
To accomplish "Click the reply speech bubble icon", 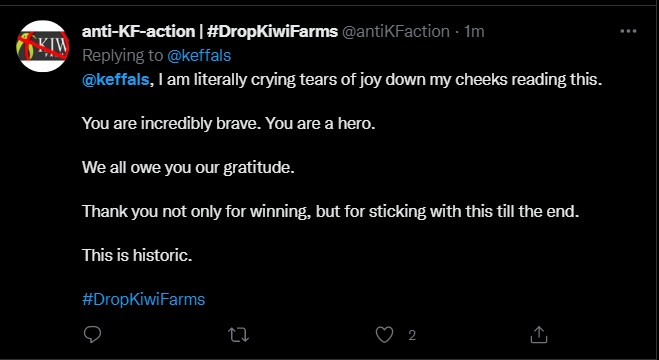I will click(x=92, y=335).
